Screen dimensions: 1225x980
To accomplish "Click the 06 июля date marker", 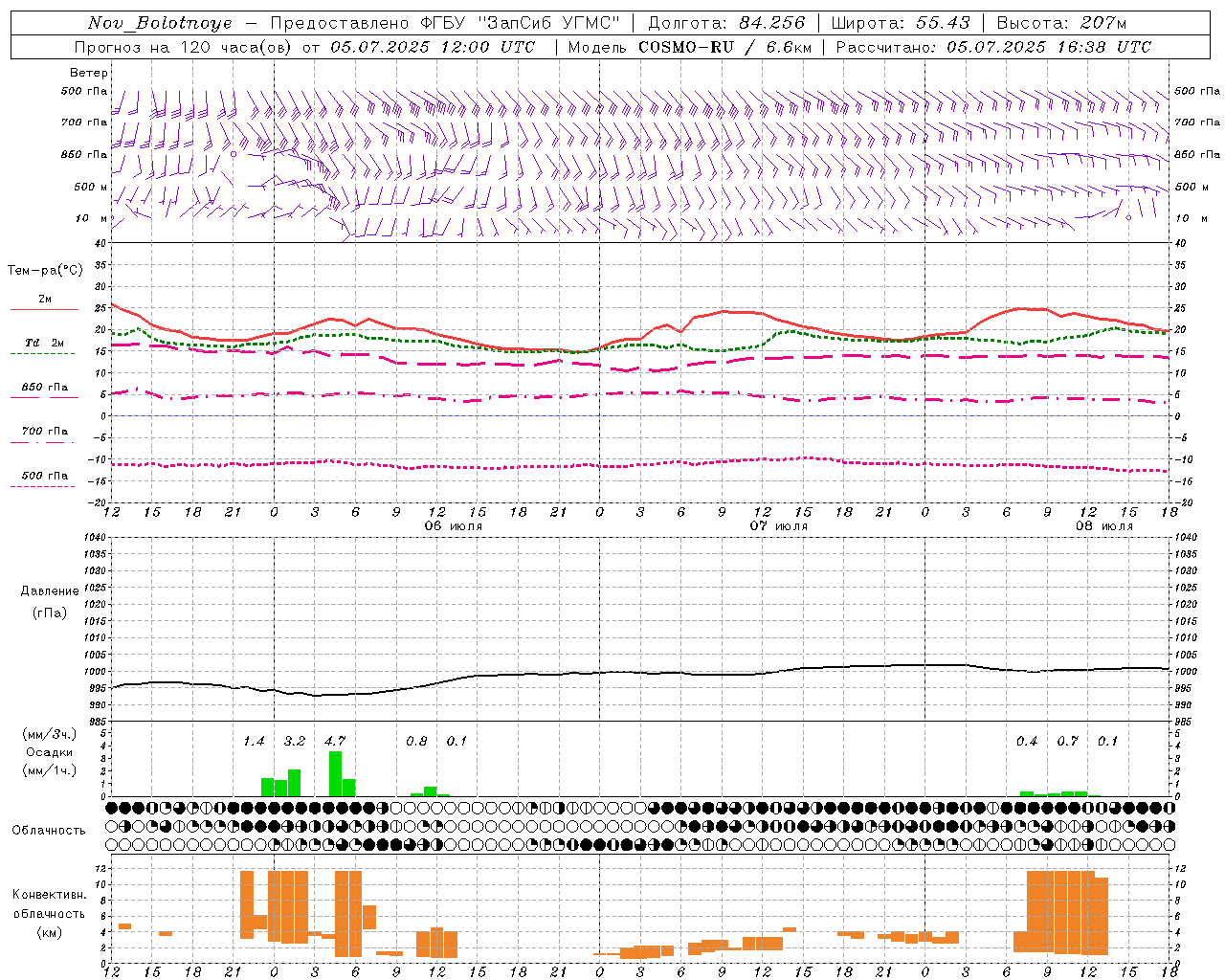I will (x=454, y=526).
